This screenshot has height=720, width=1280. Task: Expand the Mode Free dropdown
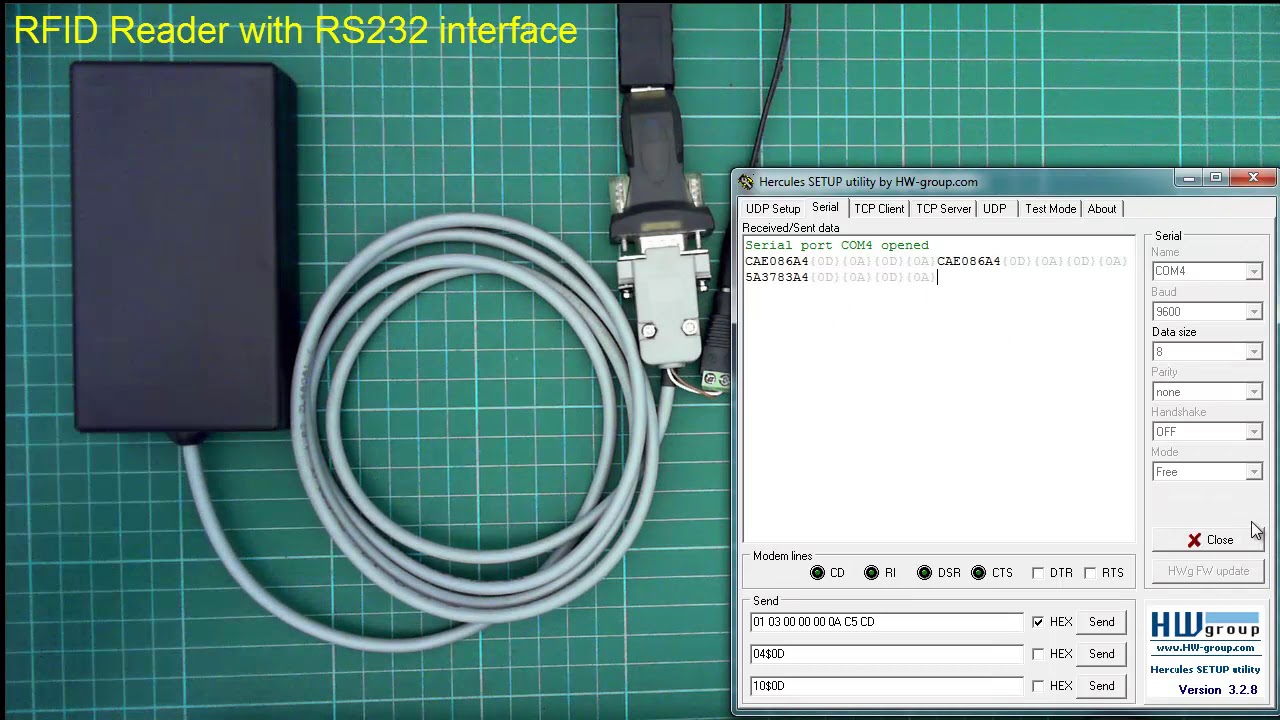click(1253, 472)
